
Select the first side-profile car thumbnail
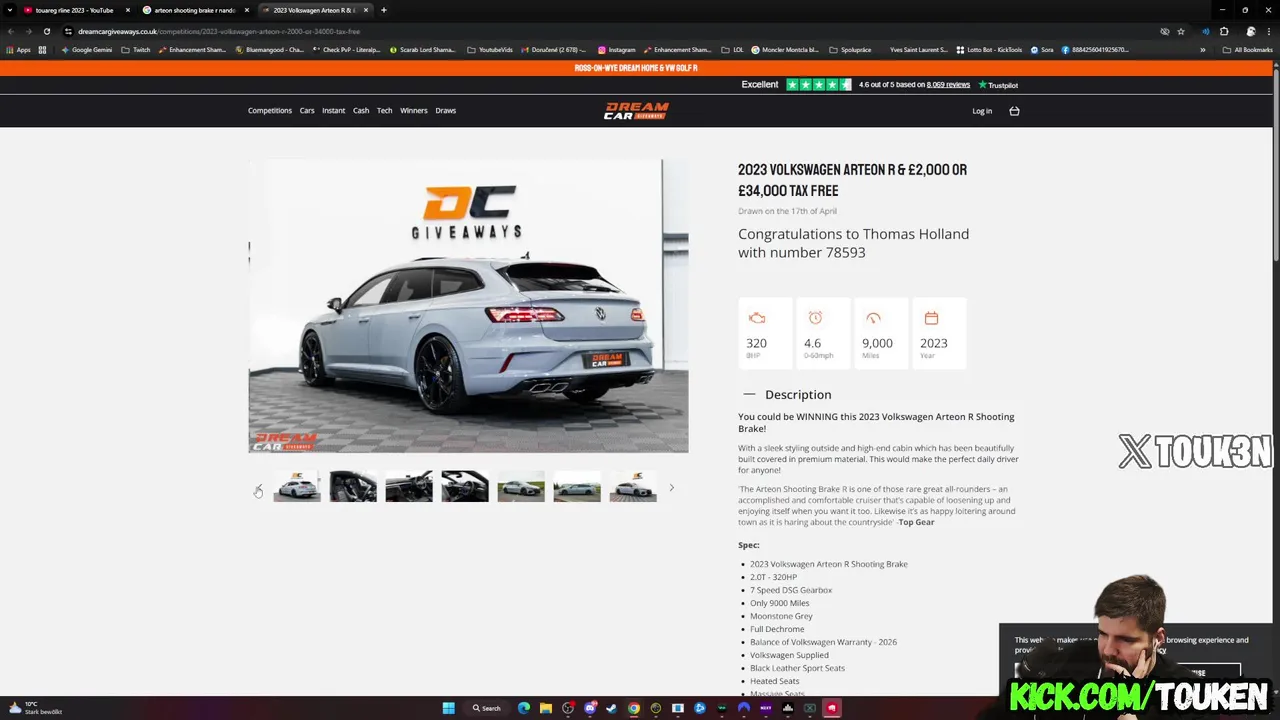(x=297, y=487)
